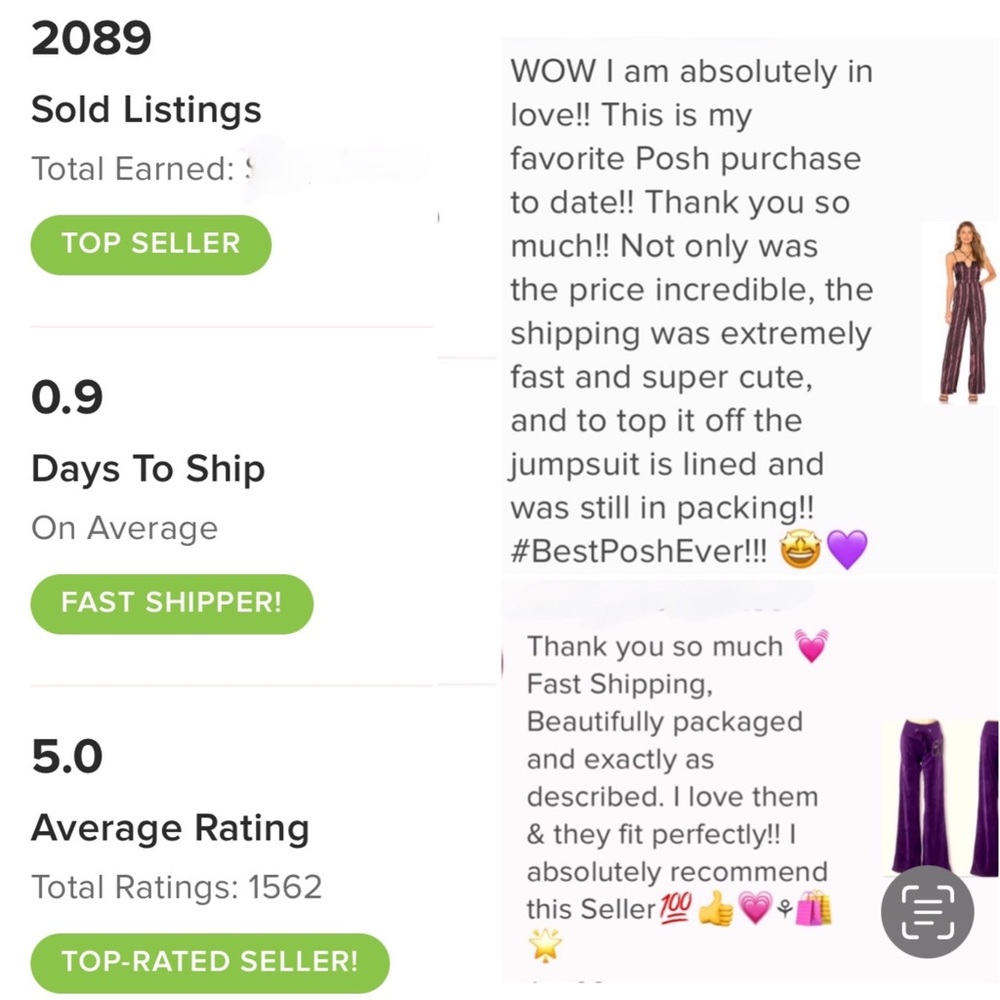Tap pink heart after 'Thank you so much'
The height and width of the screenshot is (1000, 1000).
coord(811,647)
